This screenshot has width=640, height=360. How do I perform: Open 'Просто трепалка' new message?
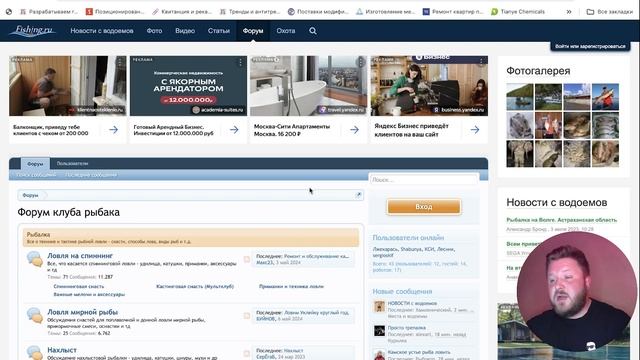[x=407, y=328]
